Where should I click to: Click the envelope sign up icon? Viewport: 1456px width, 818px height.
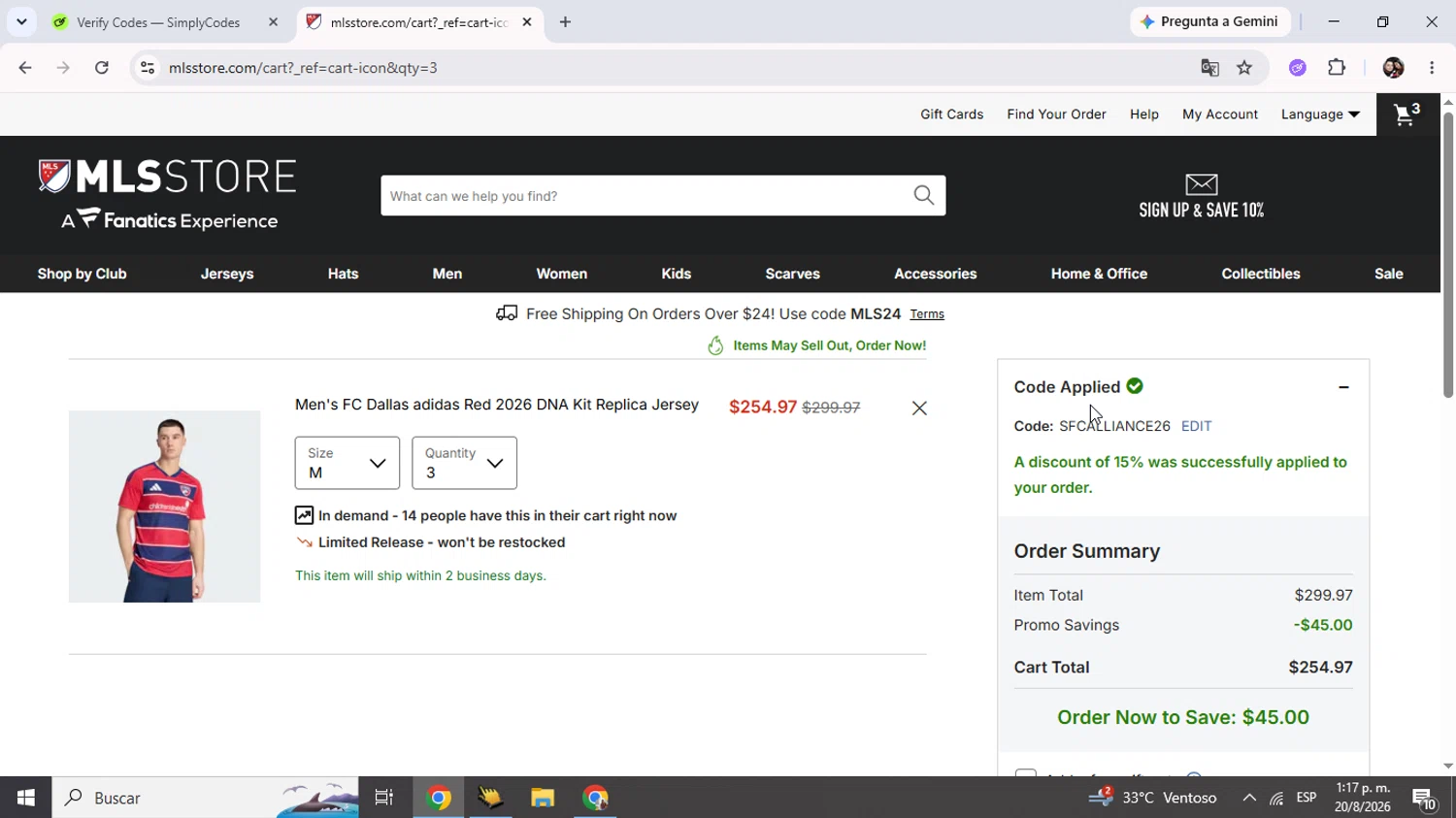(x=1202, y=184)
